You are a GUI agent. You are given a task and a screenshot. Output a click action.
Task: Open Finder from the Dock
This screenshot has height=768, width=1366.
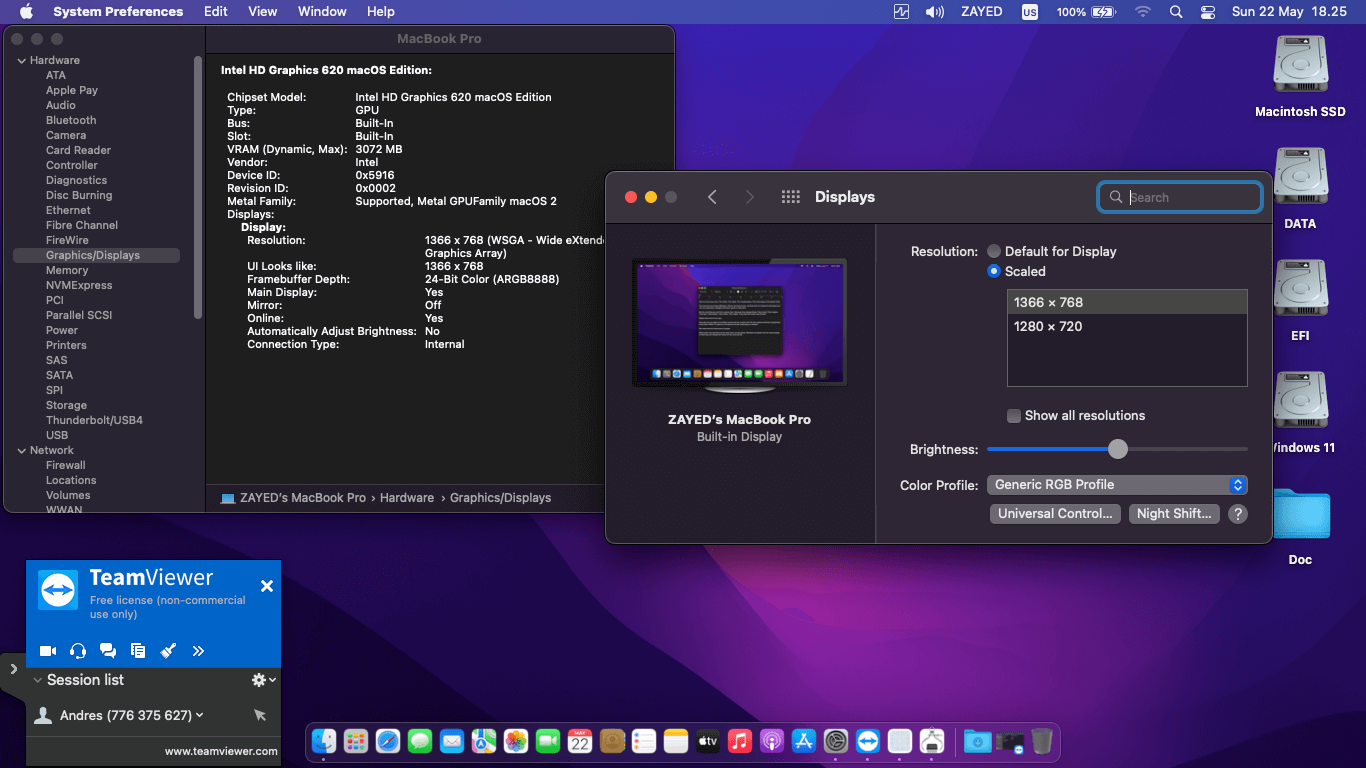coord(324,741)
